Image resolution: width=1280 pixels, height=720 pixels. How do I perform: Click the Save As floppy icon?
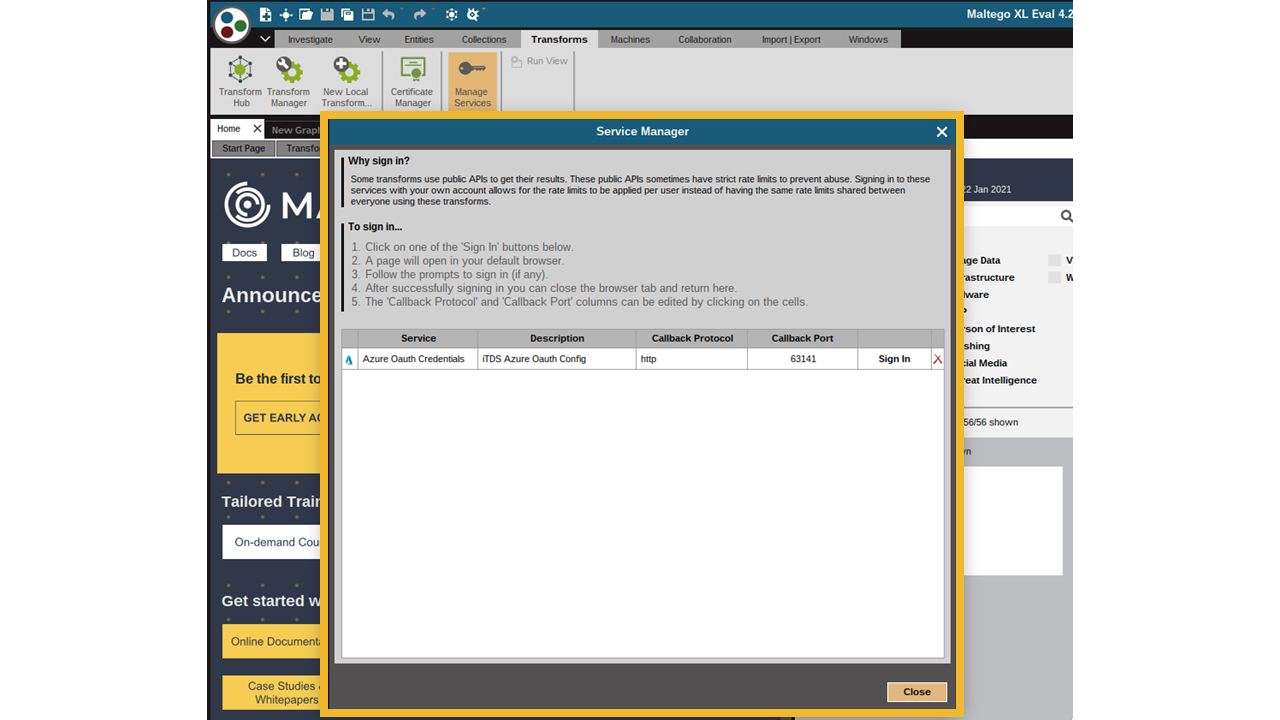368,14
